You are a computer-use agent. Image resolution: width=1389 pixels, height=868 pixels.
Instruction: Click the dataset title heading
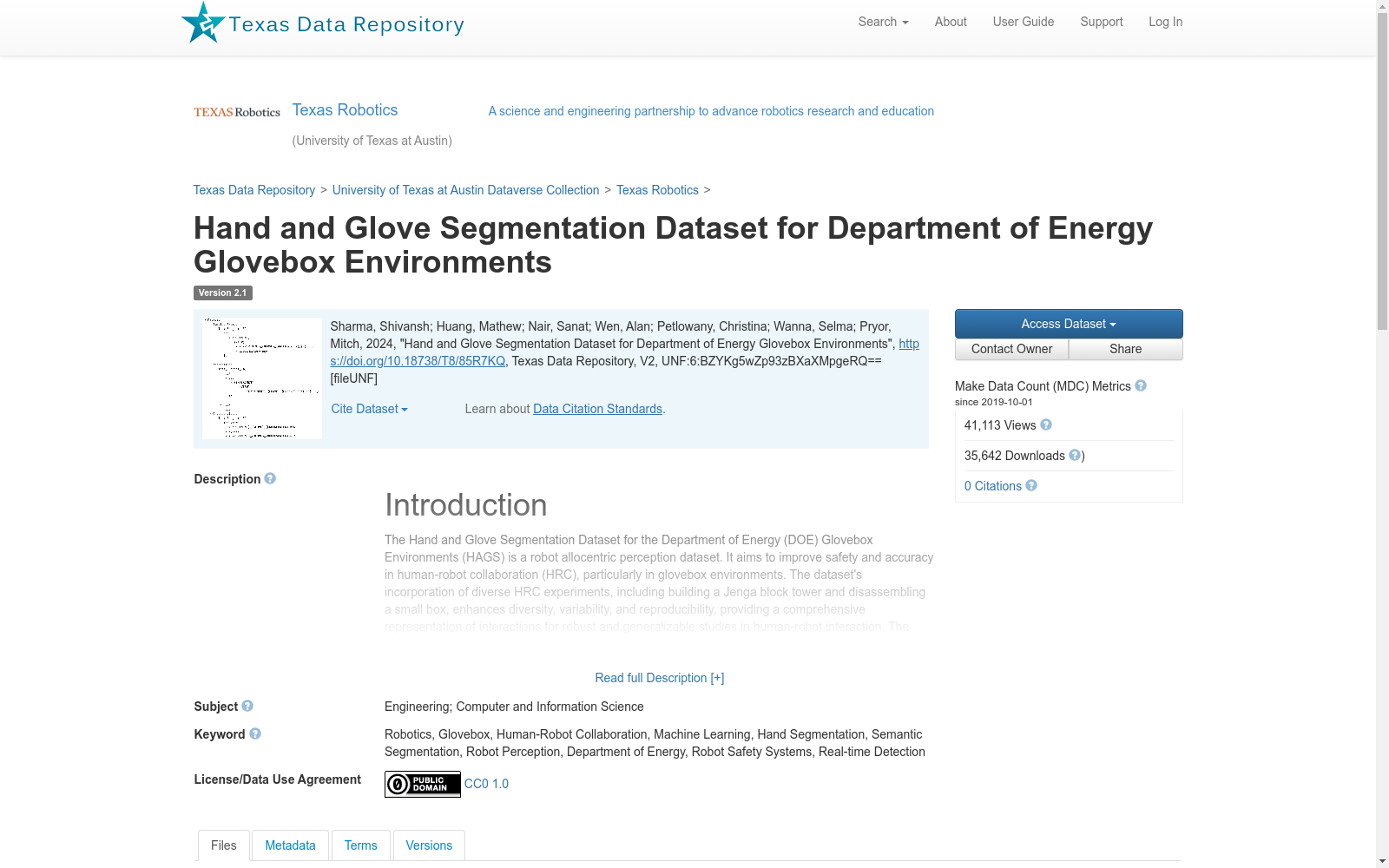(x=673, y=245)
